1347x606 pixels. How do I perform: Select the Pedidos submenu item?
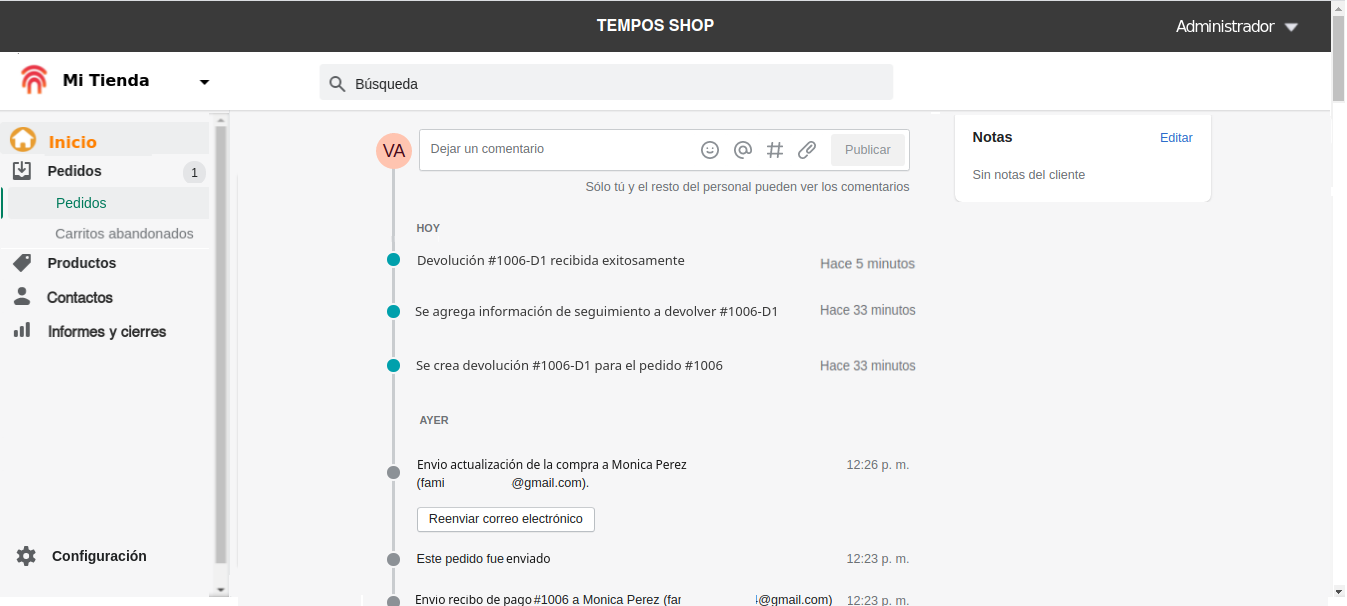coord(81,203)
